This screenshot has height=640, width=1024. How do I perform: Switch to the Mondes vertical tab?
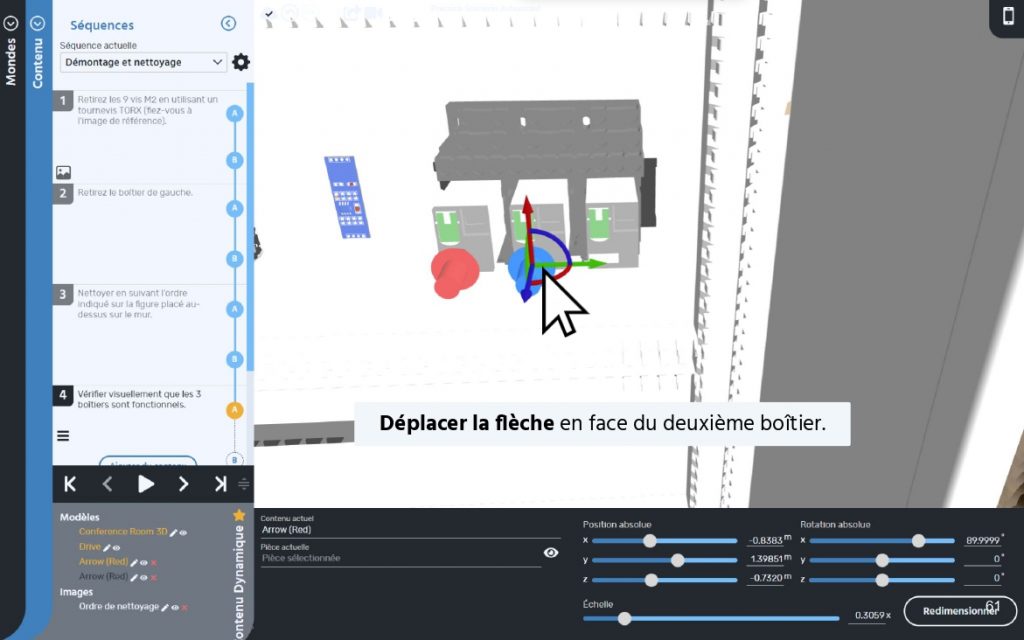point(10,62)
